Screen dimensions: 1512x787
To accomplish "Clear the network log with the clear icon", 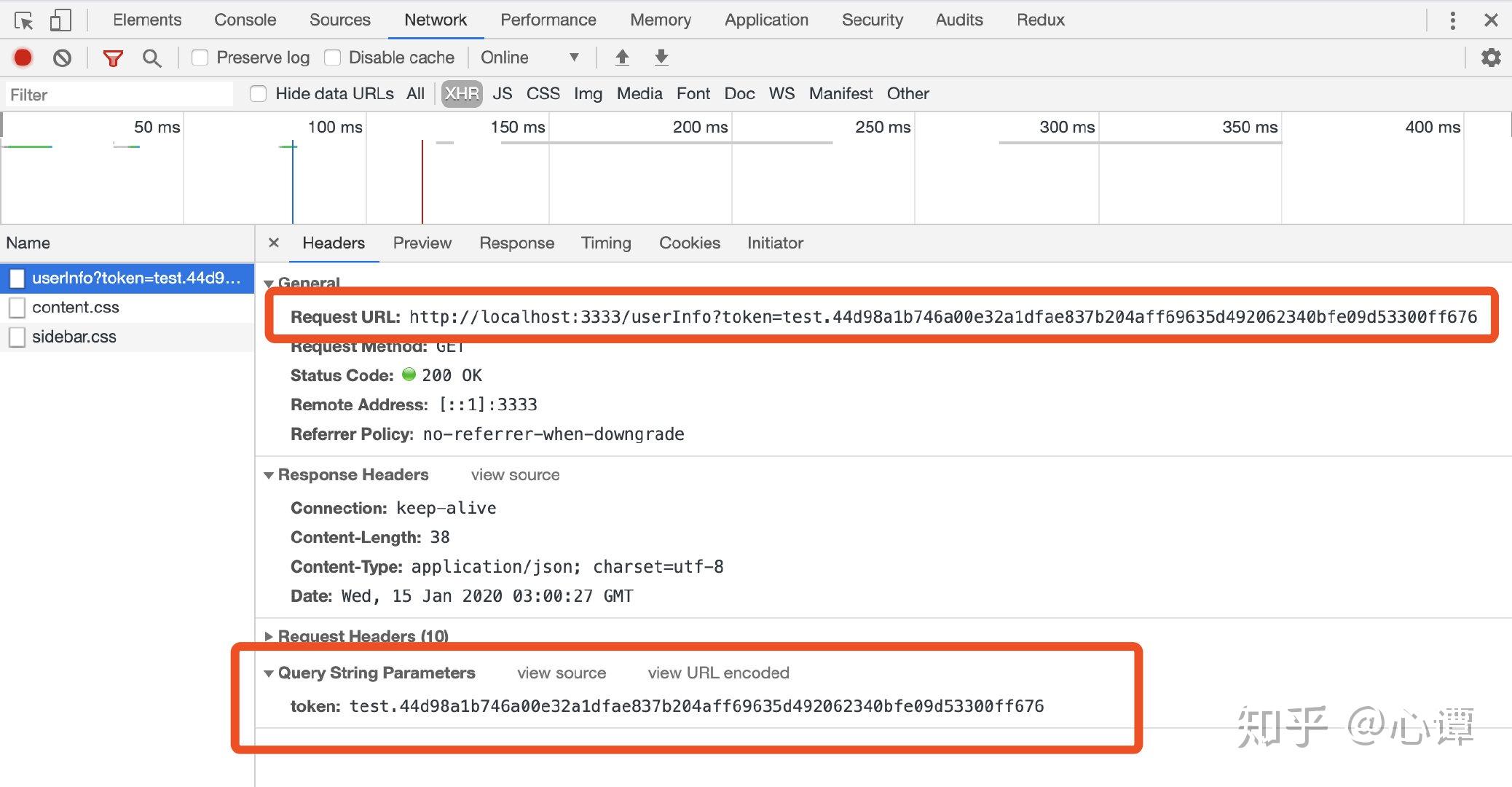I will [63, 58].
